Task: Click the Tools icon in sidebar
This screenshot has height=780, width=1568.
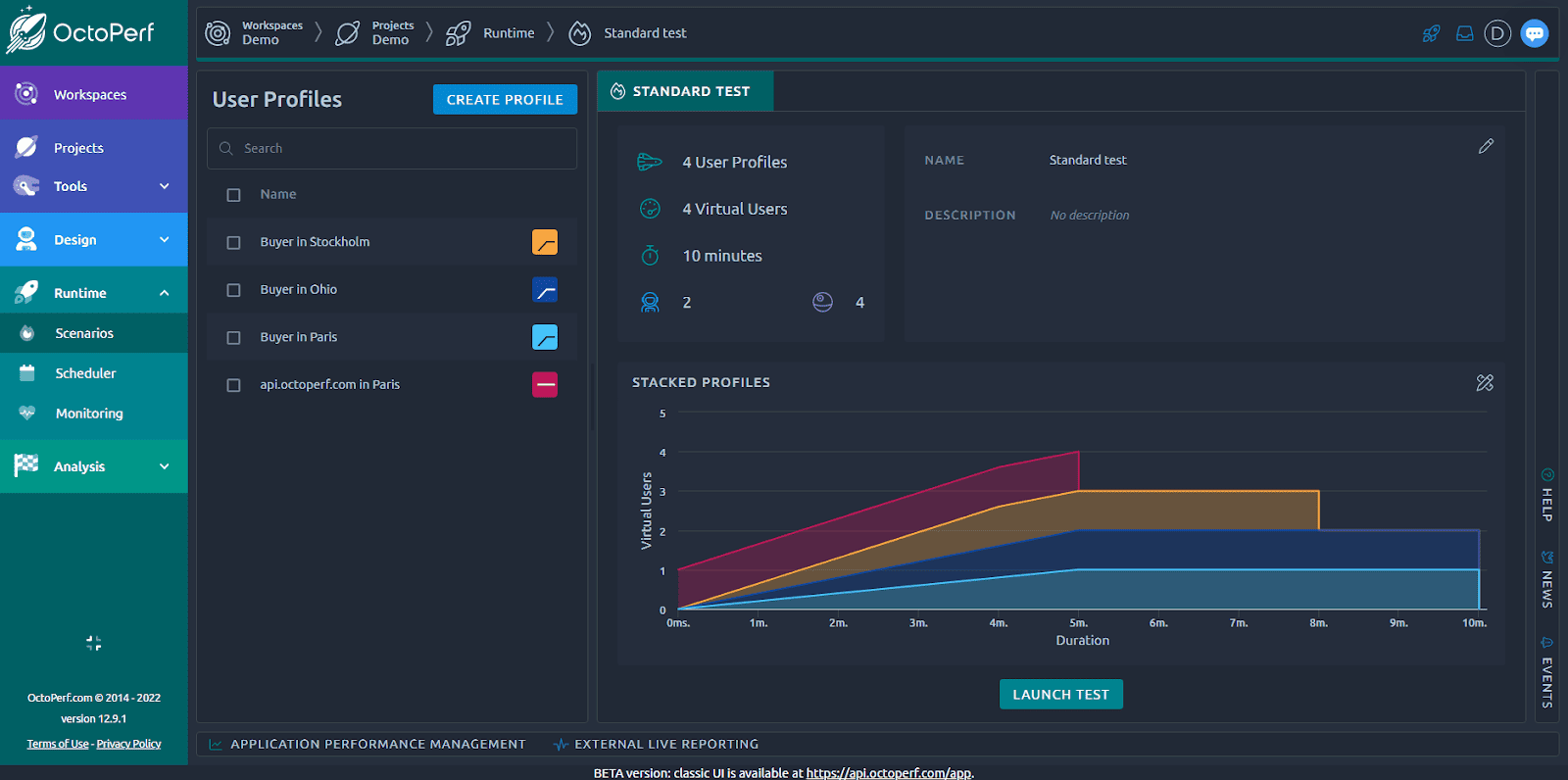Action: (26, 185)
